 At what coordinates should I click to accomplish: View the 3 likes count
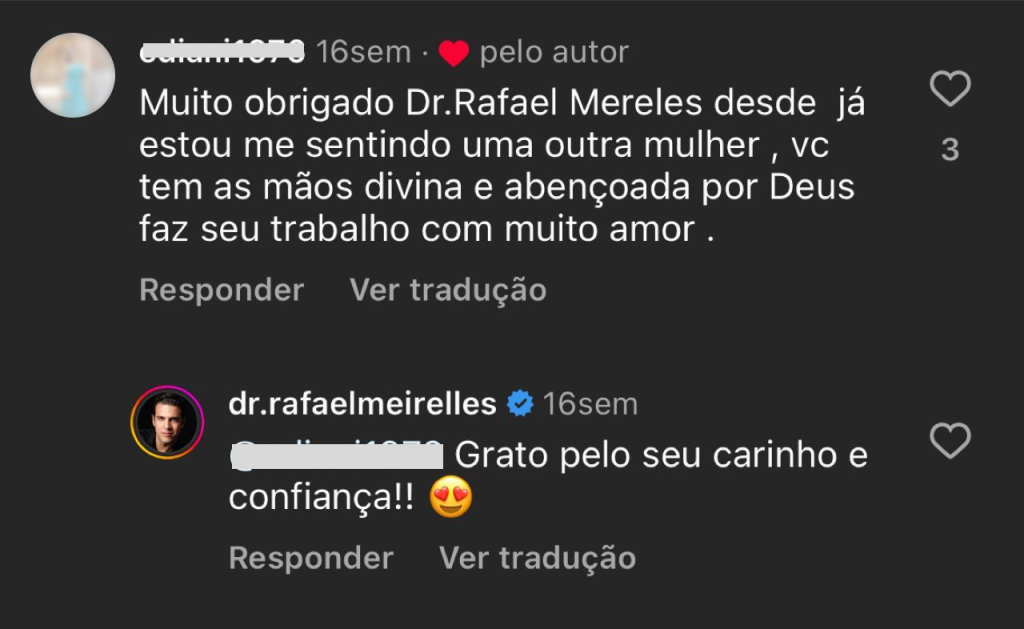click(x=950, y=150)
